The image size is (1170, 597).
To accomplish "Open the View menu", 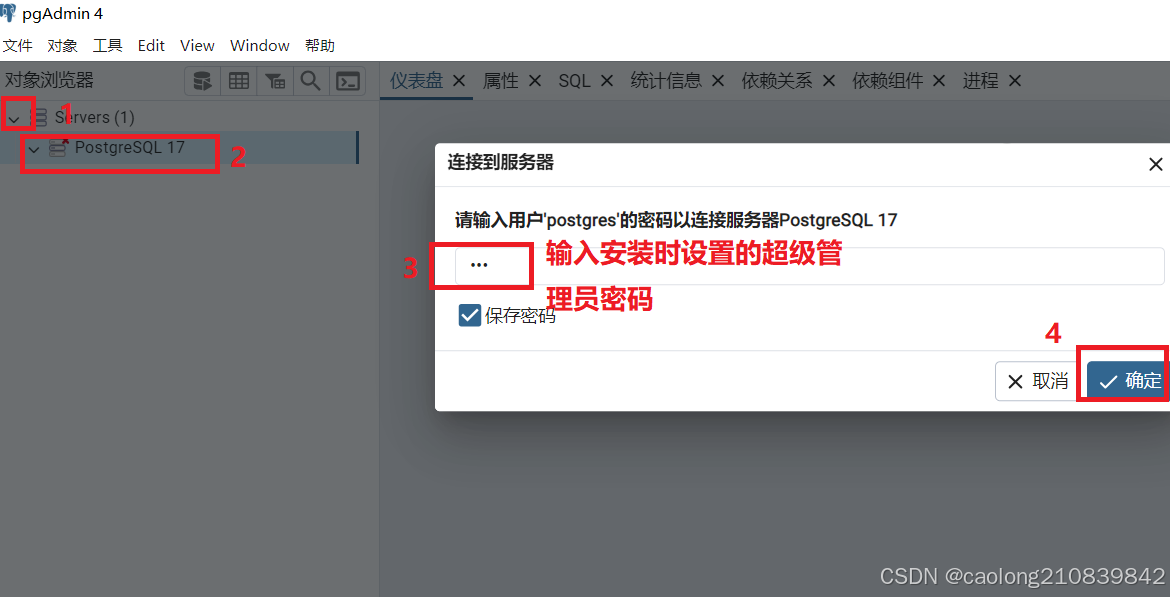I will tap(197, 46).
